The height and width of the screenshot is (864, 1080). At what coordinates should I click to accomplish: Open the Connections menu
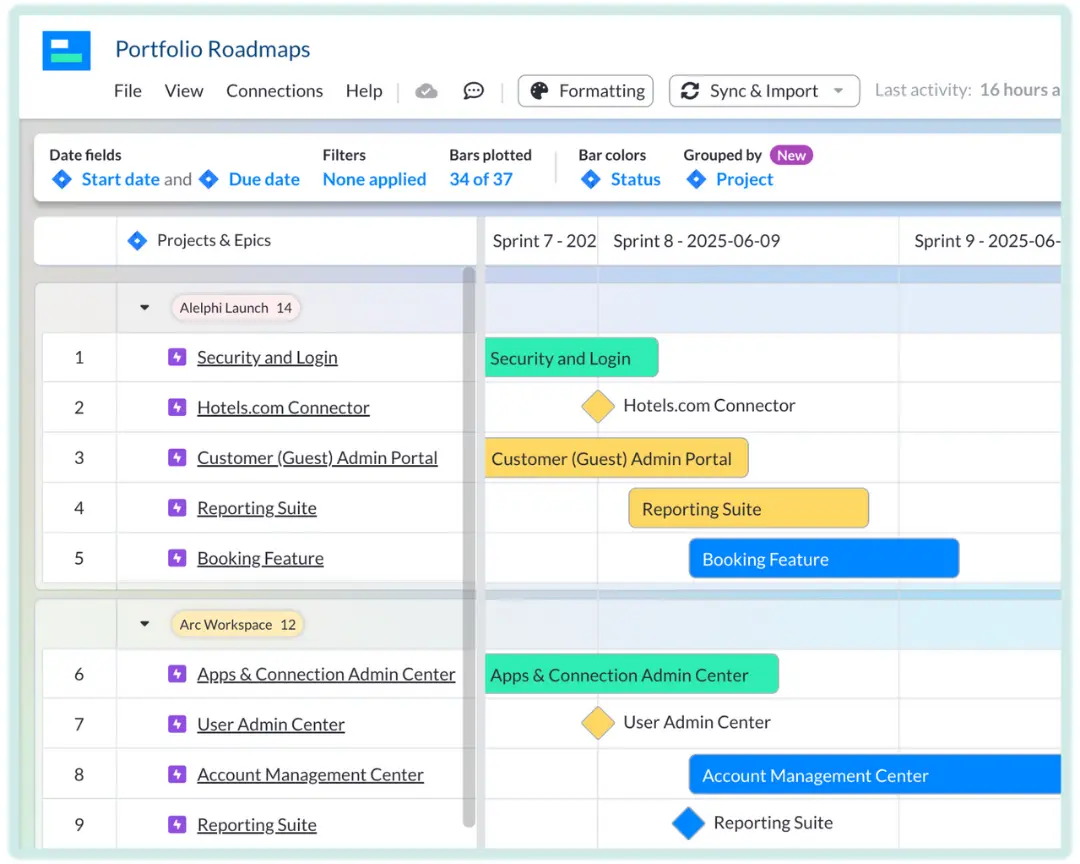coord(274,91)
